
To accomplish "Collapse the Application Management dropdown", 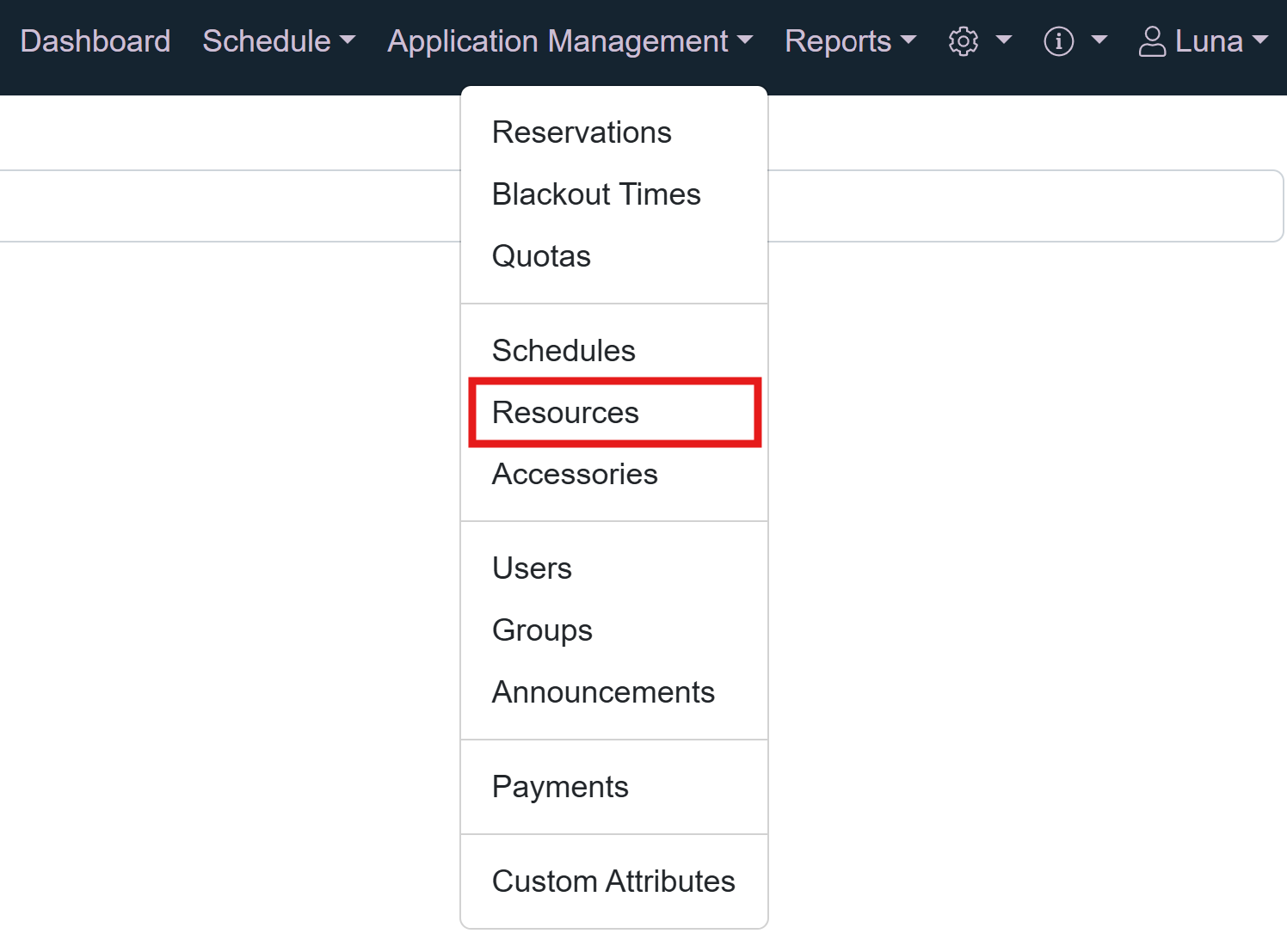I will pyautogui.click(x=570, y=41).
